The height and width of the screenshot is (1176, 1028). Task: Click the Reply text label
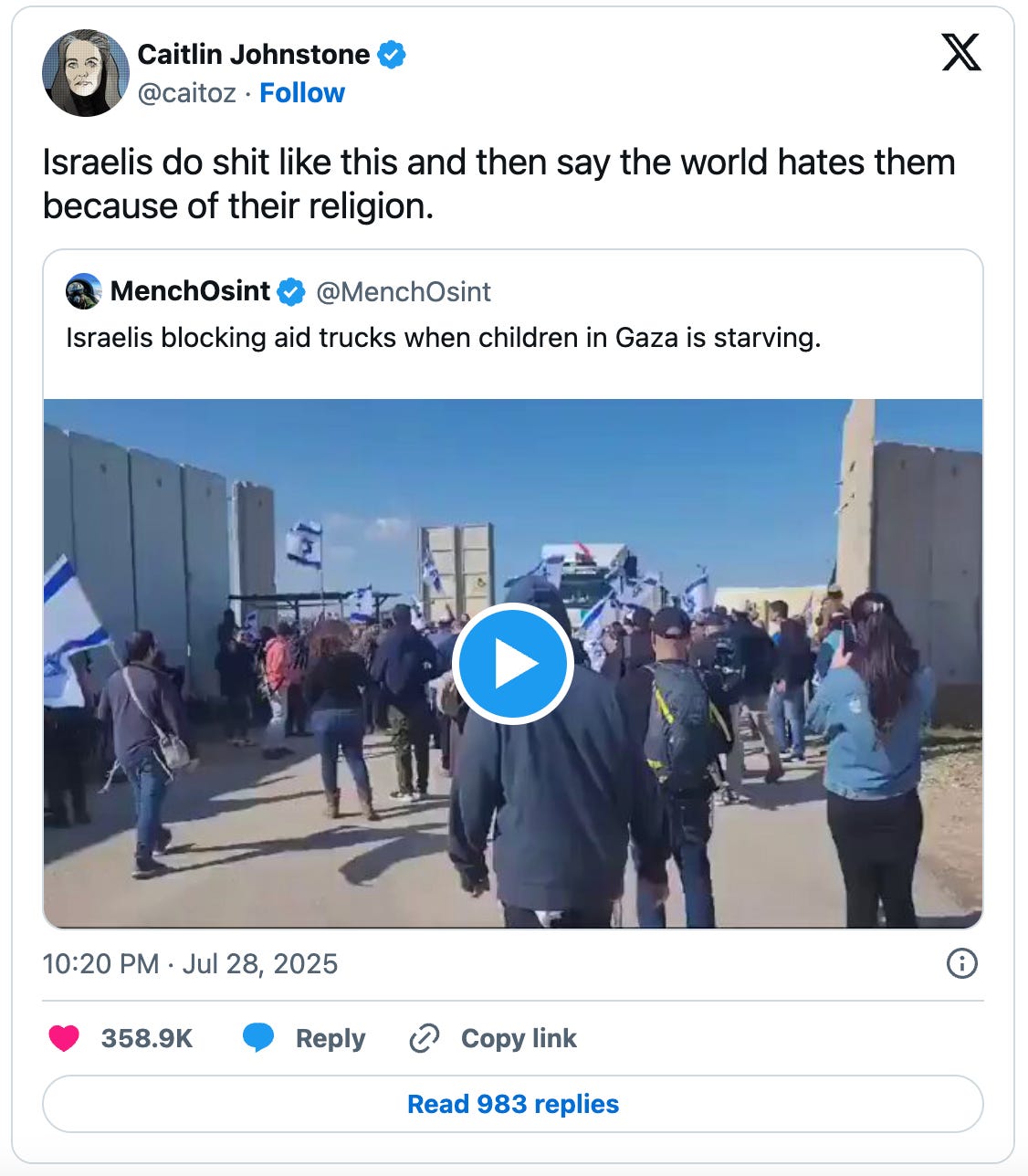[x=330, y=1038]
